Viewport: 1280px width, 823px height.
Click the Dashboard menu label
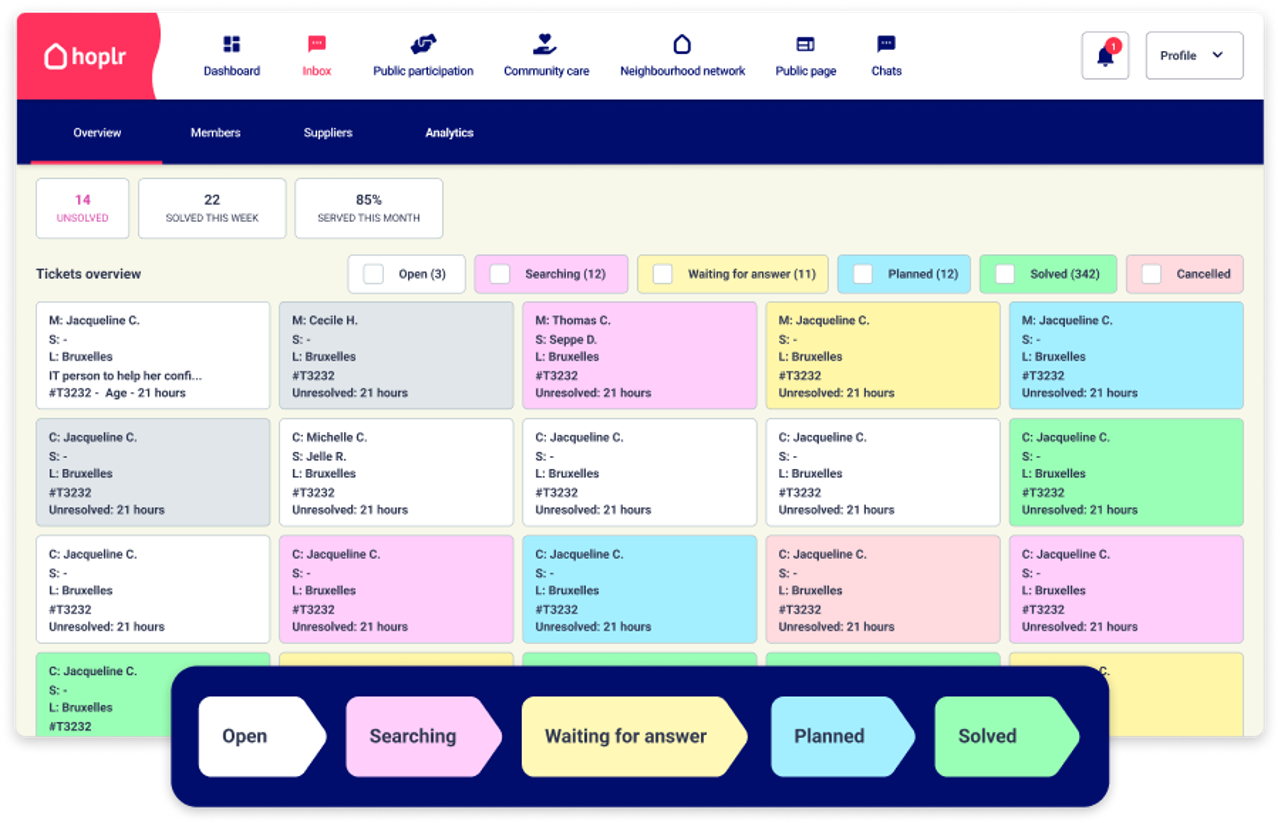click(x=232, y=71)
